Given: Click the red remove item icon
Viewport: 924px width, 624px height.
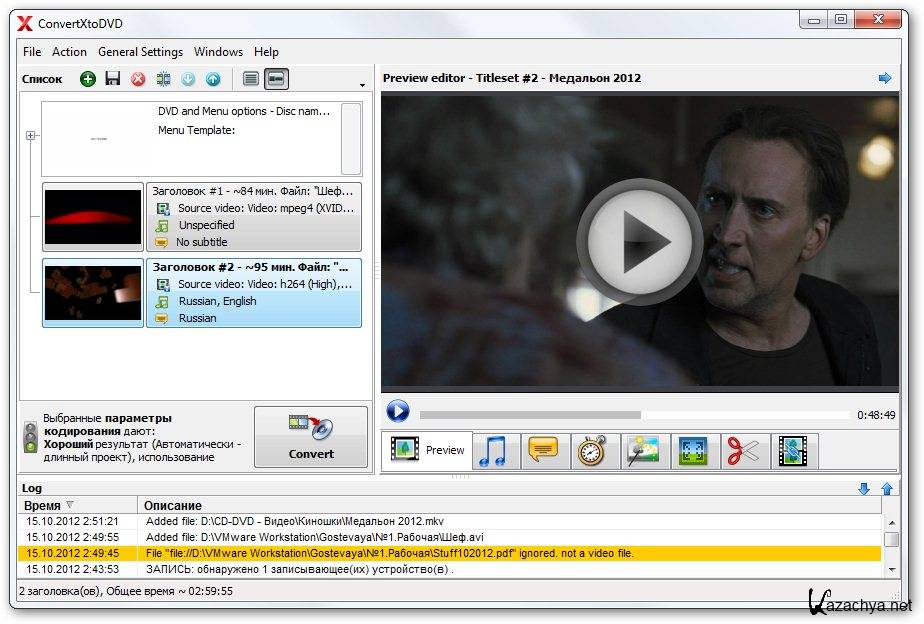Looking at the screenshot, I should coord(138,79).
